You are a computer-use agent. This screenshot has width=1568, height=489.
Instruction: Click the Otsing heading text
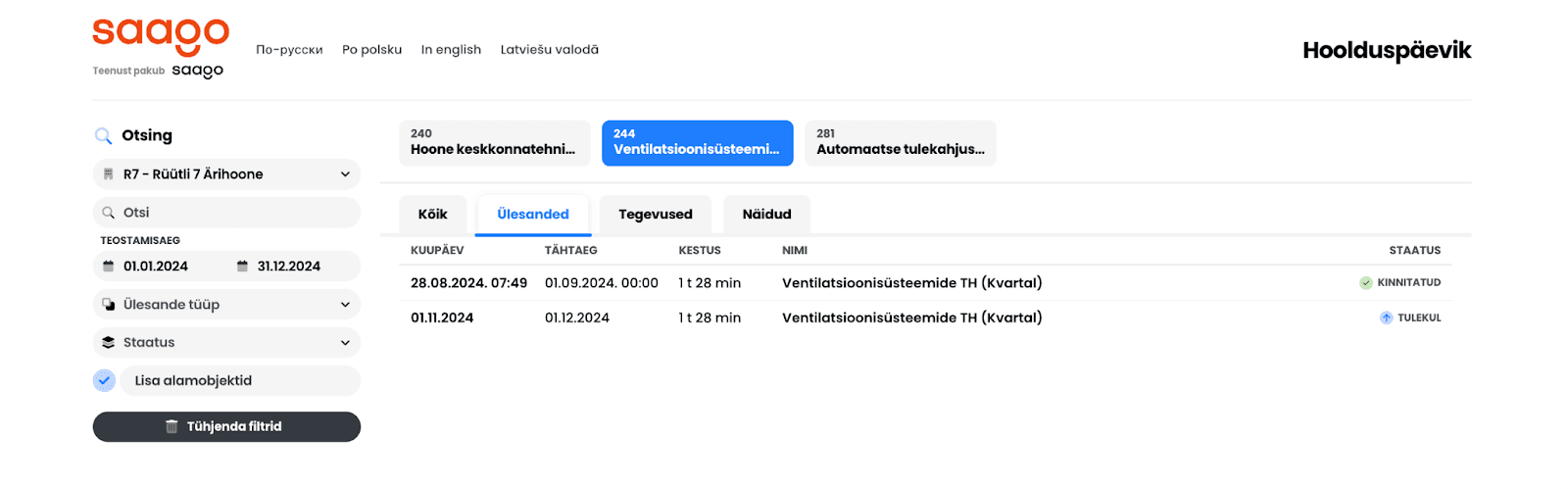147,136
